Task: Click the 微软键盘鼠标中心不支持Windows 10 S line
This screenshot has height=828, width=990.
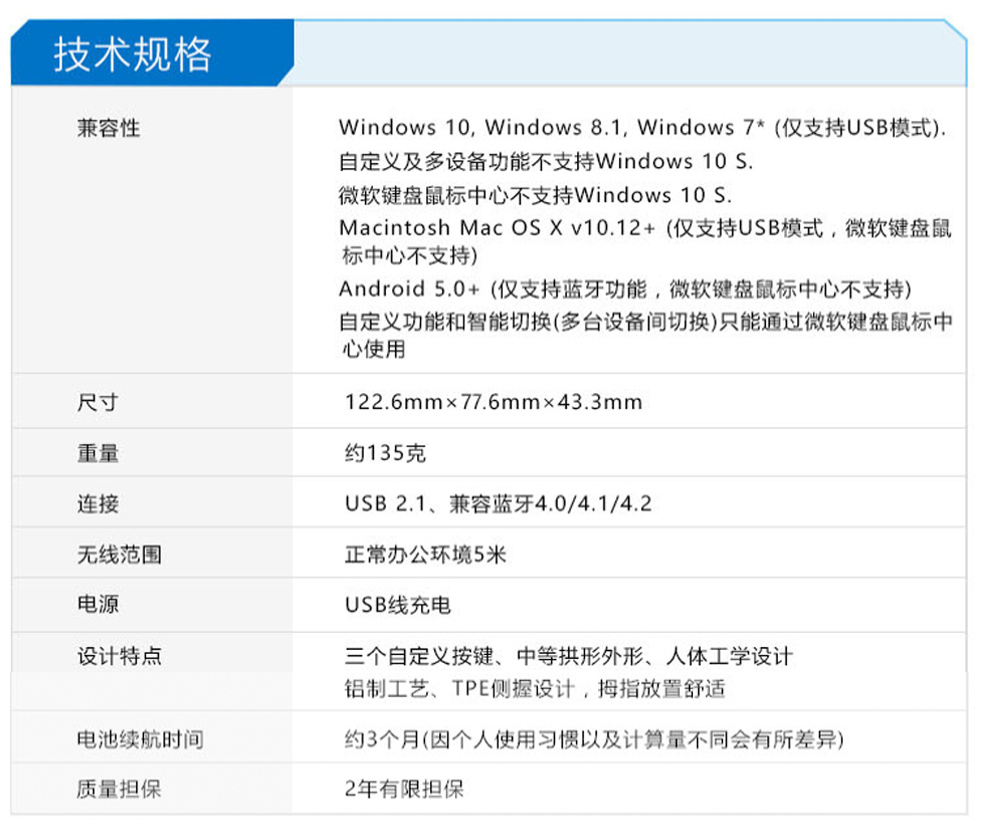Action: coord(535,195)
